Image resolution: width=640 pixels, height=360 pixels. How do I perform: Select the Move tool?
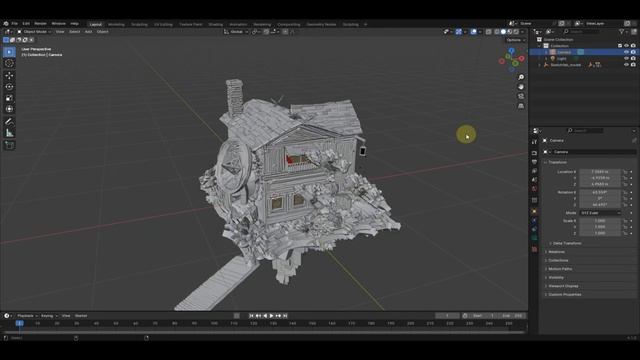click(x=9, y=76)
